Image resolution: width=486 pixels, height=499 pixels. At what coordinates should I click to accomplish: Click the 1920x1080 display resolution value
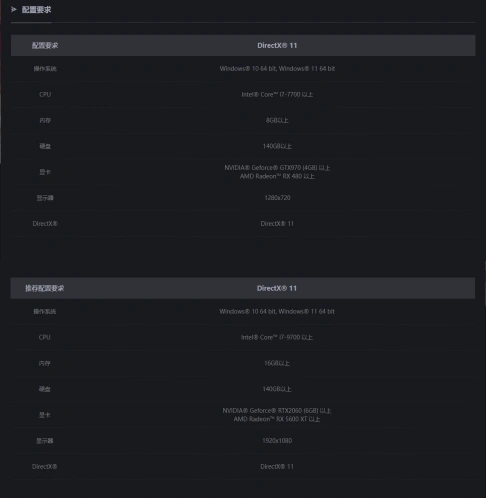point(277,441)
